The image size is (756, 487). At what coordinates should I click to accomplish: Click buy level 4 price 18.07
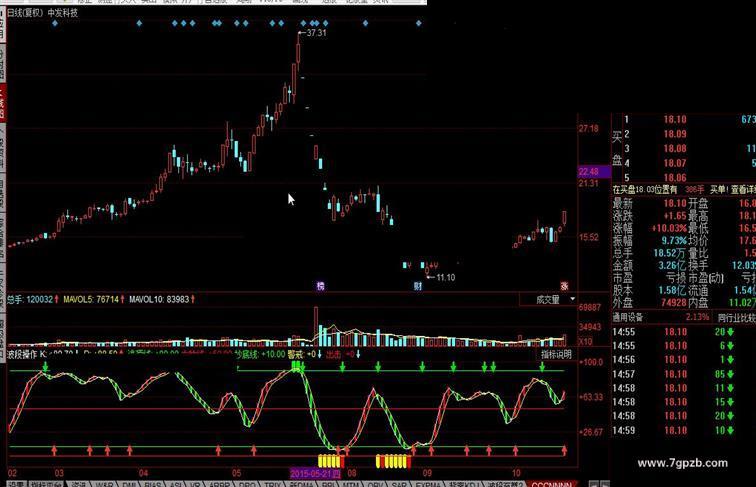tap(675, 163)
